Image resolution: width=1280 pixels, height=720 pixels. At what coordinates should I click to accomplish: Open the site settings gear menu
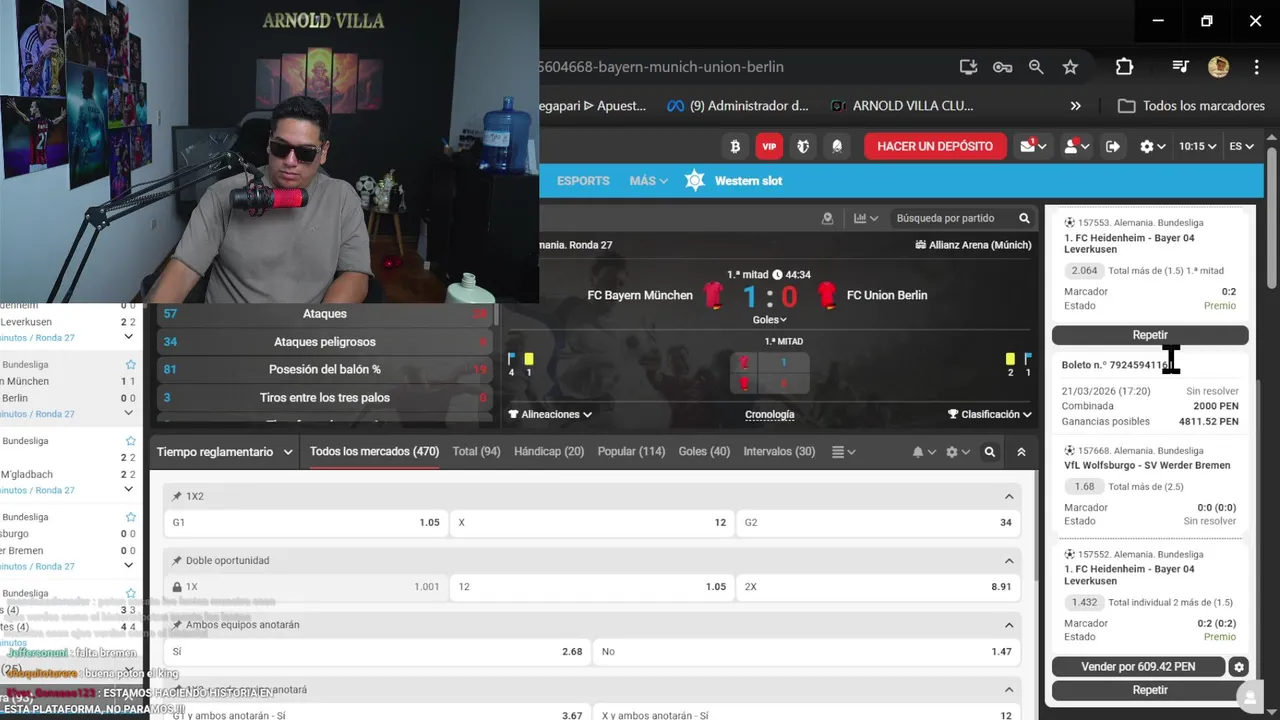pyautogui.click(x=1153, y=146)
